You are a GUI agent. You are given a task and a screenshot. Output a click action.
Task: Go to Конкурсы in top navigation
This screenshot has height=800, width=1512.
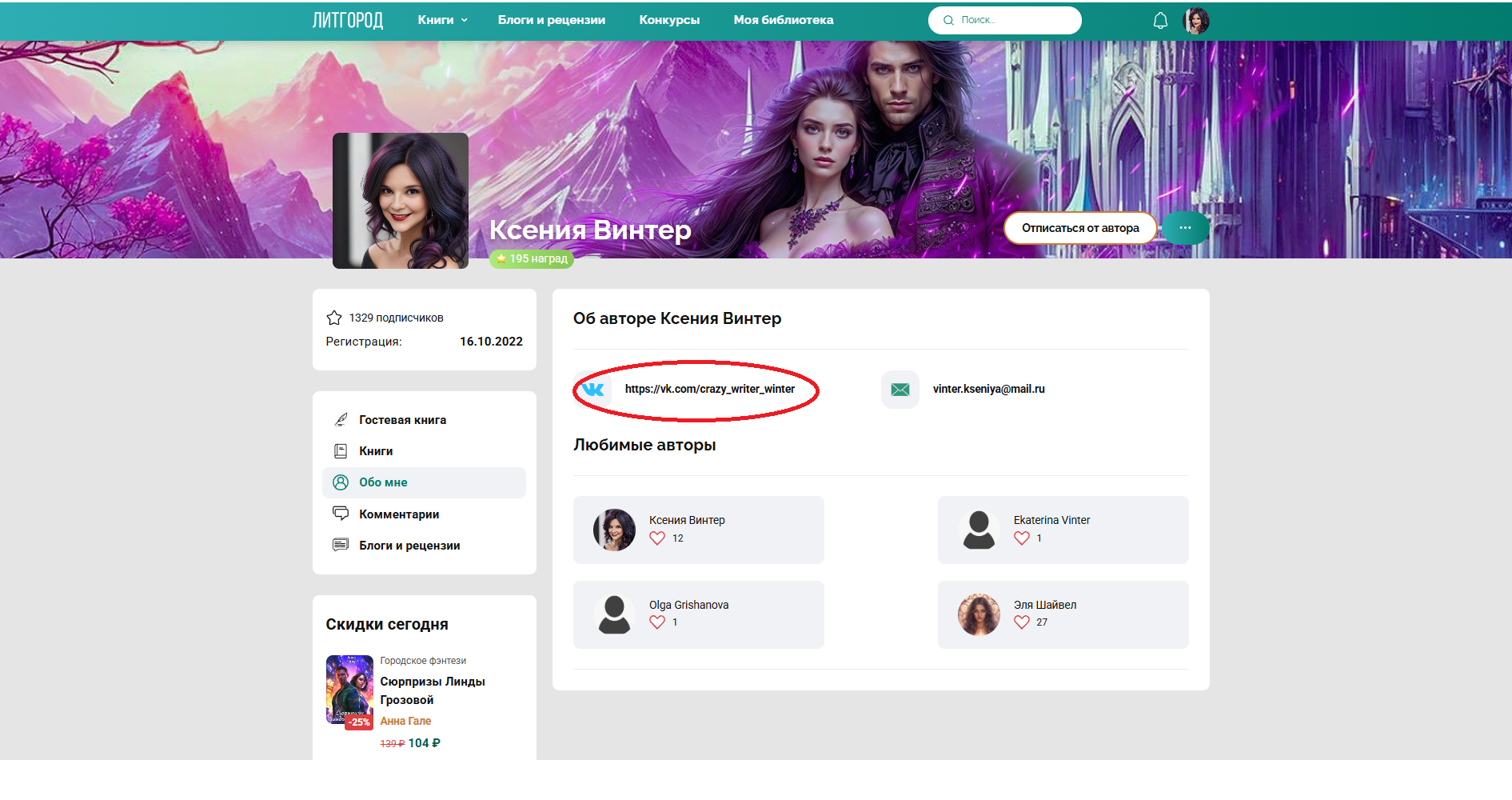point(669,20)
